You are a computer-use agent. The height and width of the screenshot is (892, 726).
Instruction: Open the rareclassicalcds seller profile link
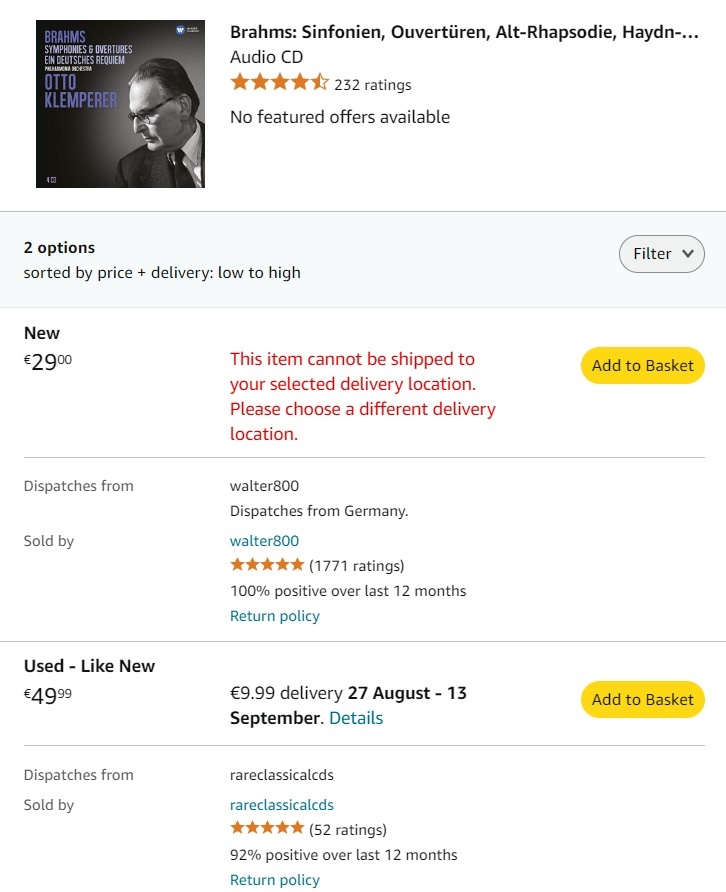(282, 805)
